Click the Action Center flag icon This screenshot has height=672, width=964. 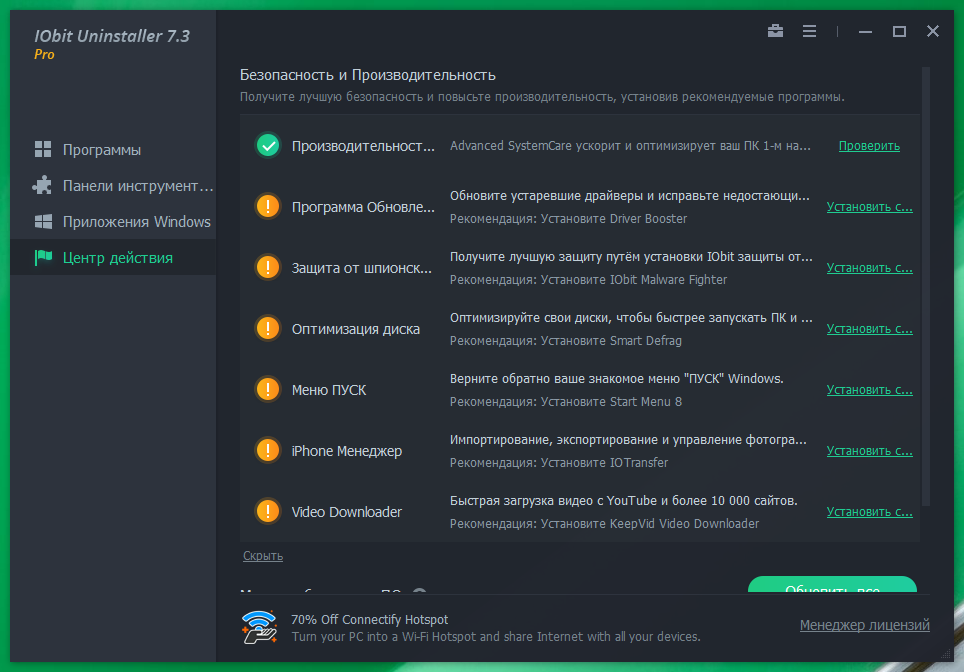pos(43,258)
